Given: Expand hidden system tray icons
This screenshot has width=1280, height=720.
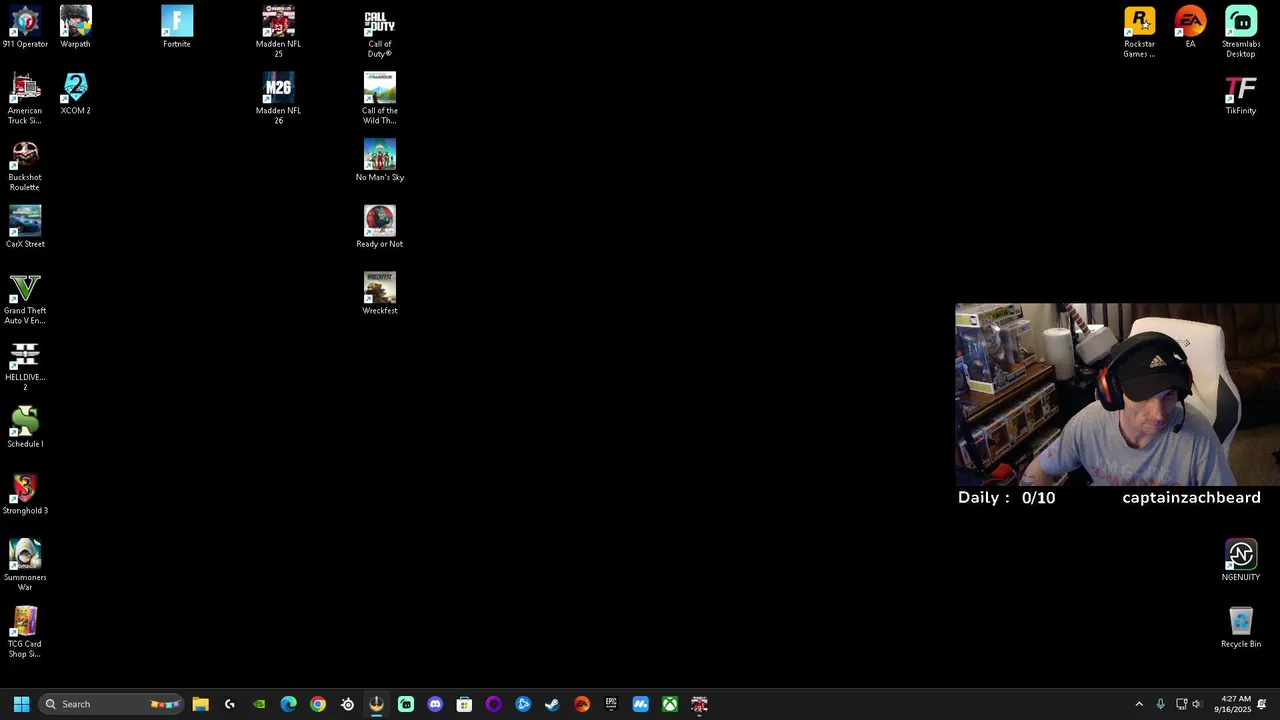Looking at the screenshot, I should click(1139, 704).
